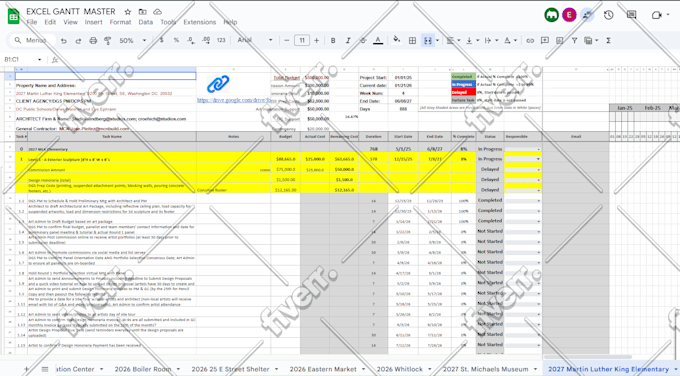Open text rotation dropdown
Screen dimensions: 680x376
pyautogui.click(x=510, y=40)
